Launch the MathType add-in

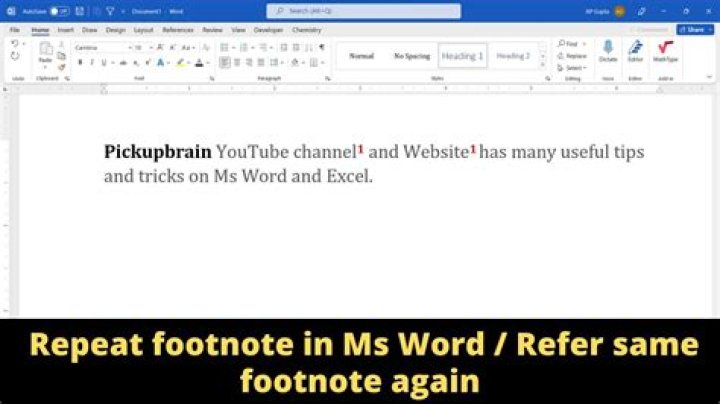click(665, 51)
